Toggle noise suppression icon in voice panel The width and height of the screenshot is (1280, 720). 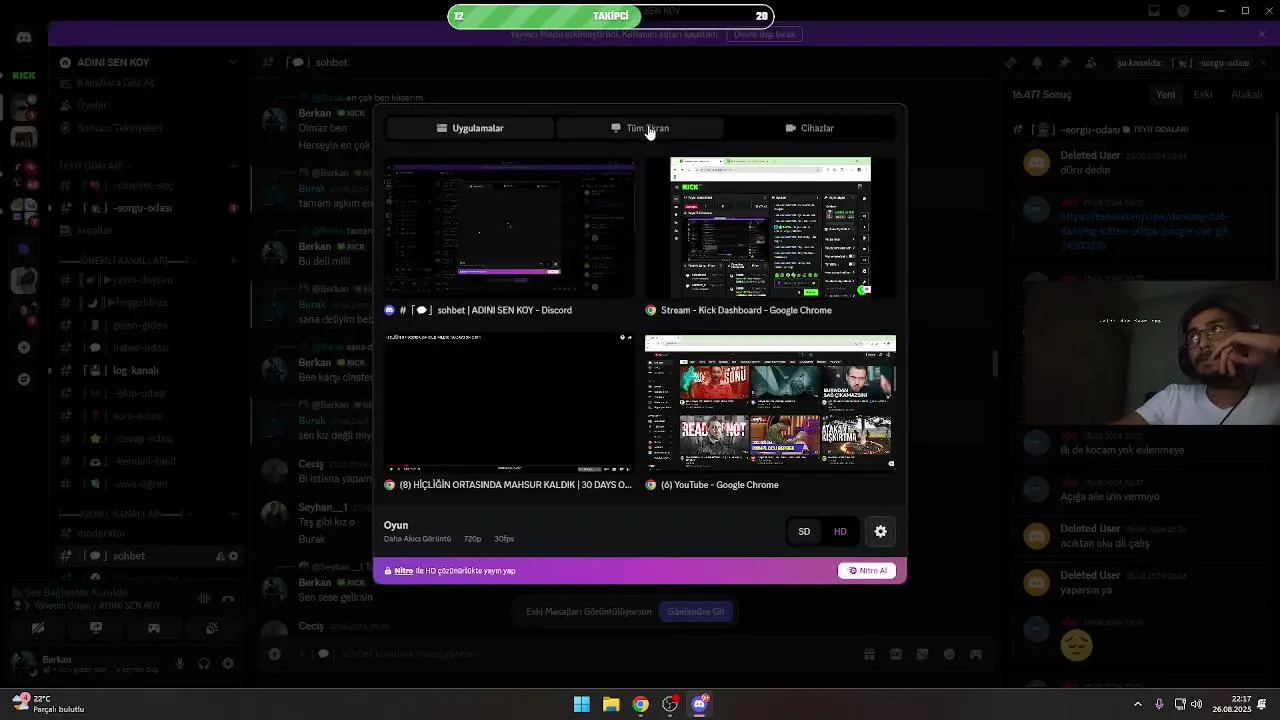(205, 599)
